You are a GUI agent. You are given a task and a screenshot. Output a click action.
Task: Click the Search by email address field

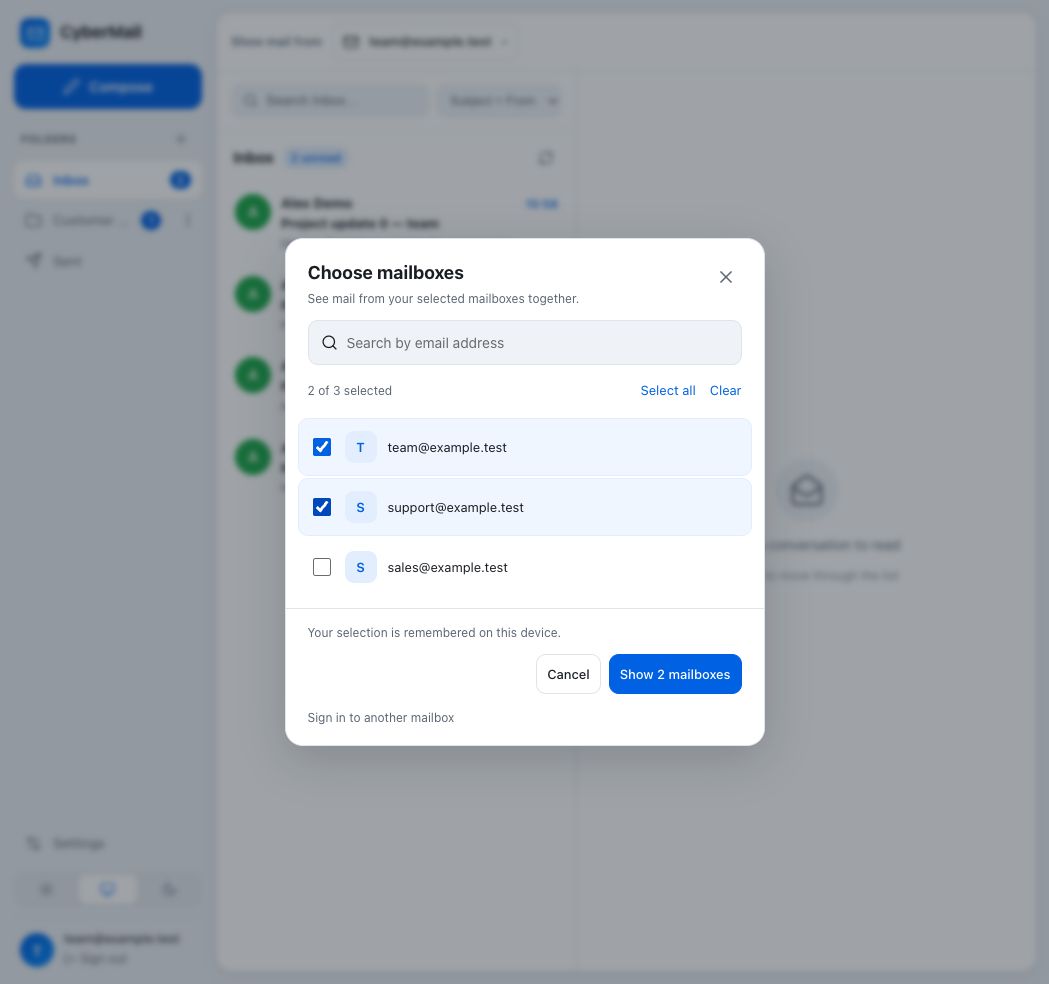524,342
